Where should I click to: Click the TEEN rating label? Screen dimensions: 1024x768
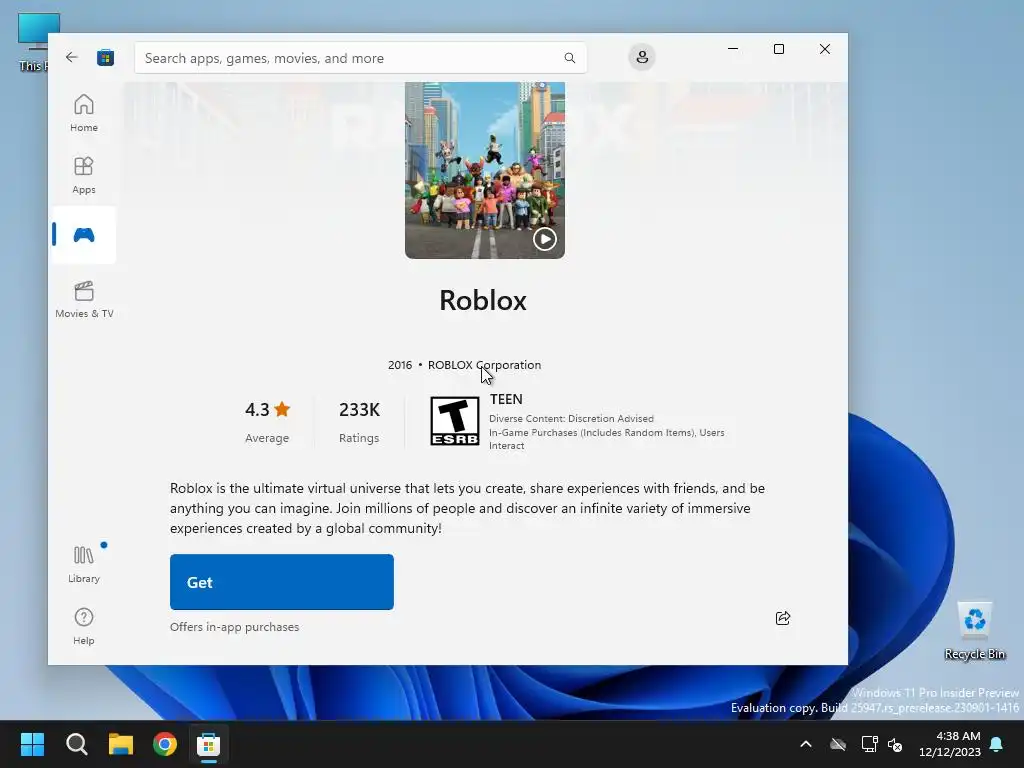506,399
